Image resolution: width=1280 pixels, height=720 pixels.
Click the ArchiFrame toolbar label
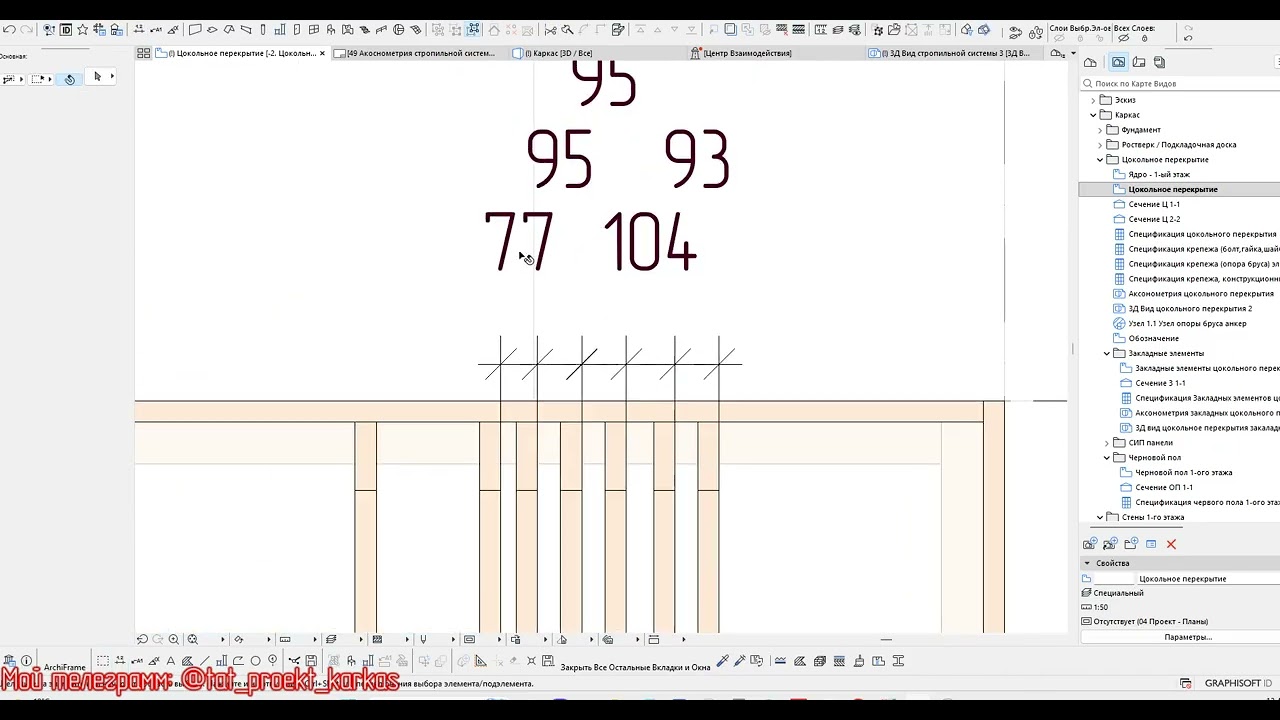click(x=64, y=667)
